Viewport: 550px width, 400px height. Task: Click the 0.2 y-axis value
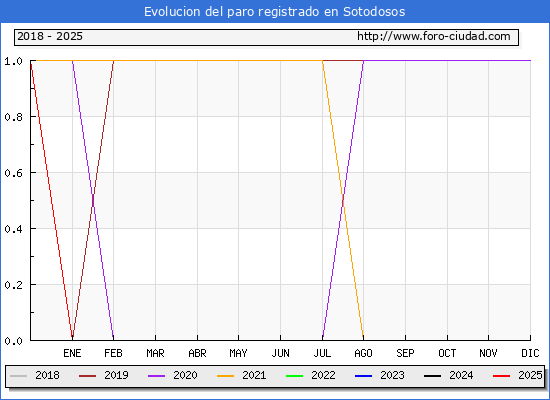click(x=13, y=285)
